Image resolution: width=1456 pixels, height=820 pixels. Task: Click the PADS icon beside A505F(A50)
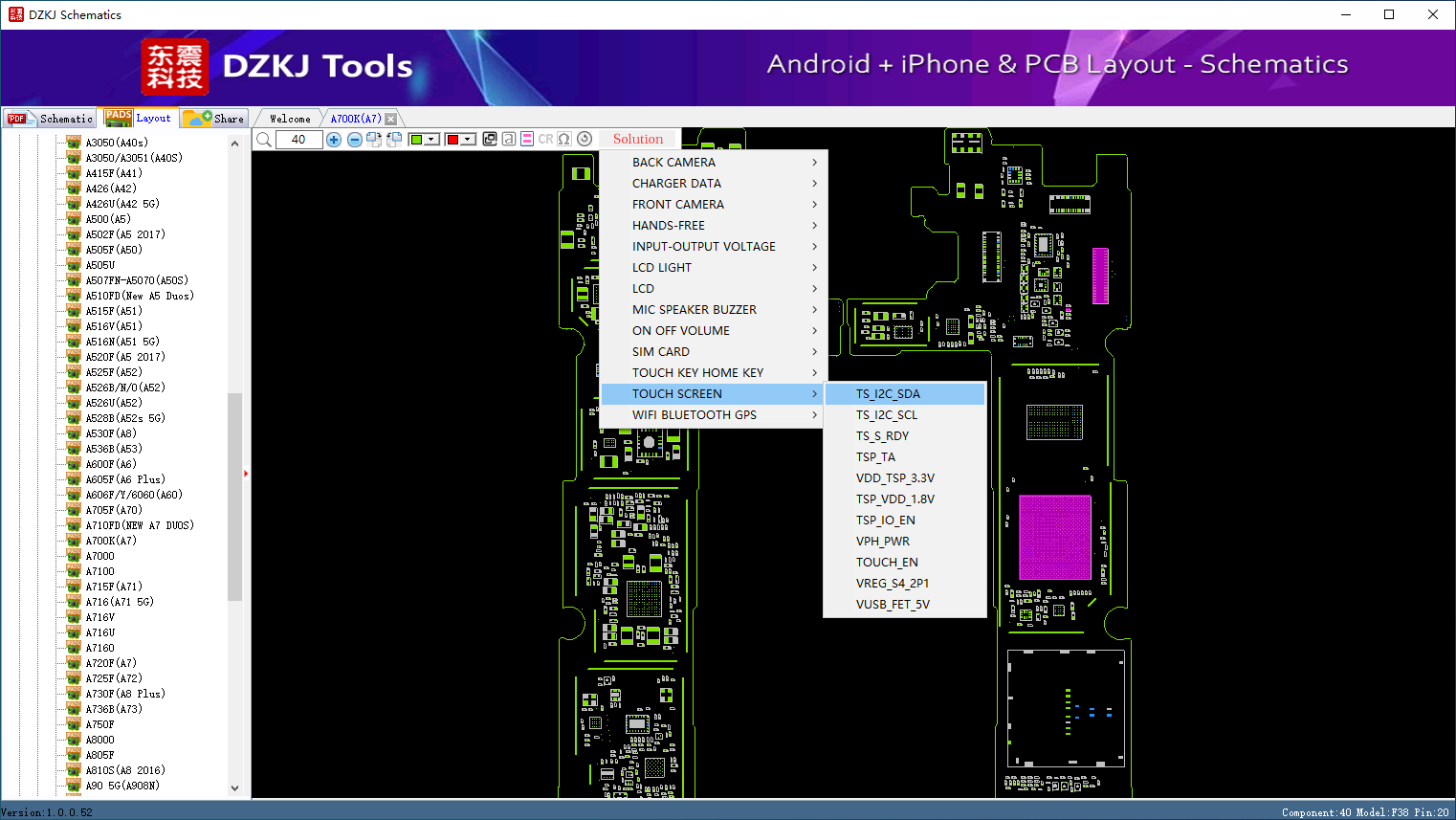[x=74, y=250]
